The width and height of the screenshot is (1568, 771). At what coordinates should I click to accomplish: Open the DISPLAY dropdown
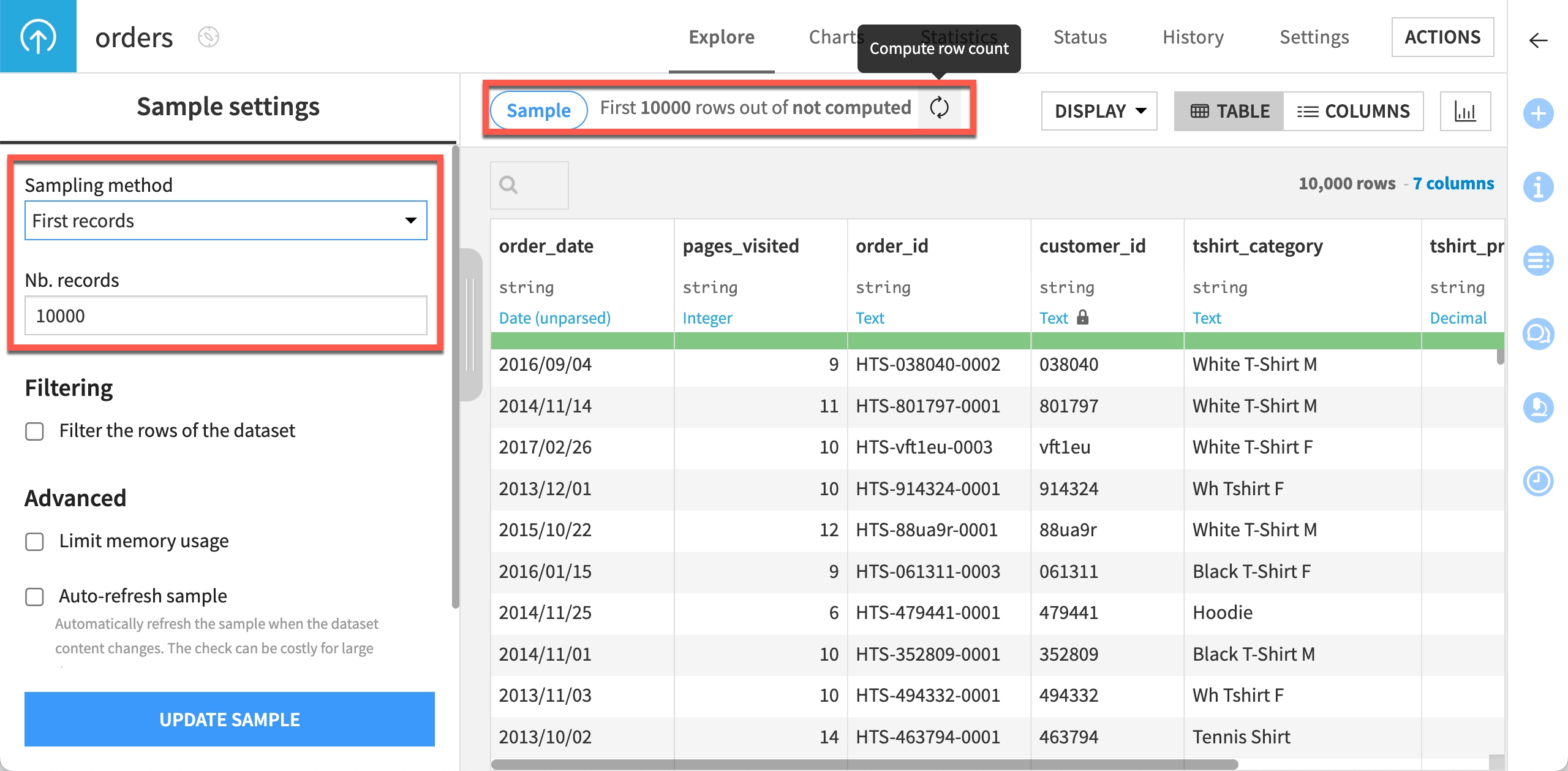point(1099,111)
